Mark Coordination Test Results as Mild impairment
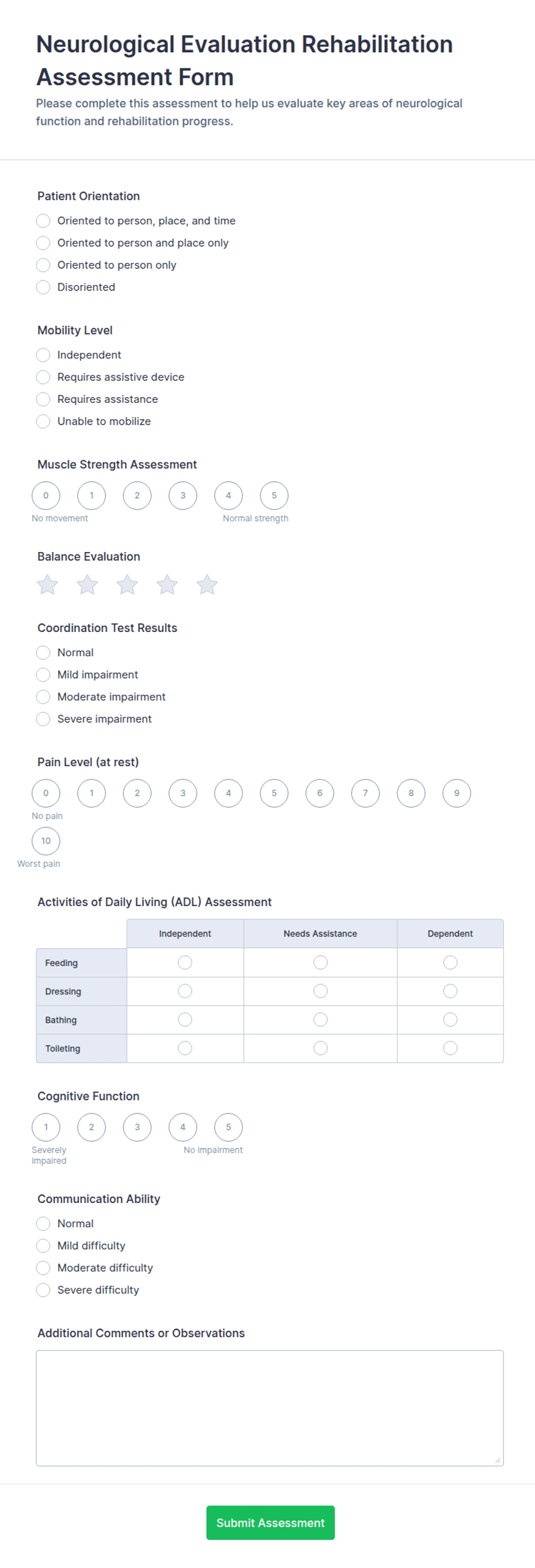Viewport: 535px width, 1568px height. 43,675
